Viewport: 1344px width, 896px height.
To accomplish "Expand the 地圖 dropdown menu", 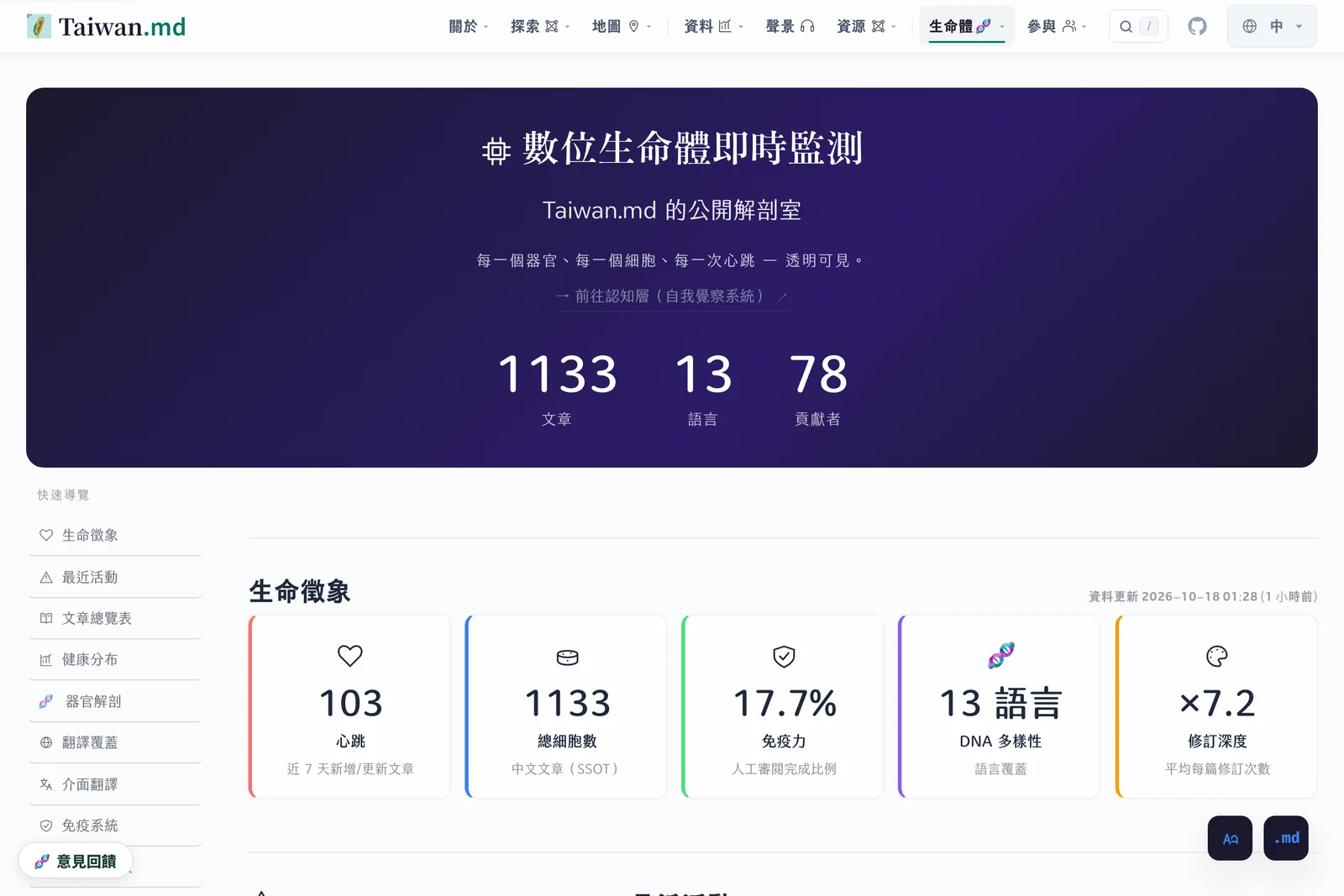I will tap(622, 26).
